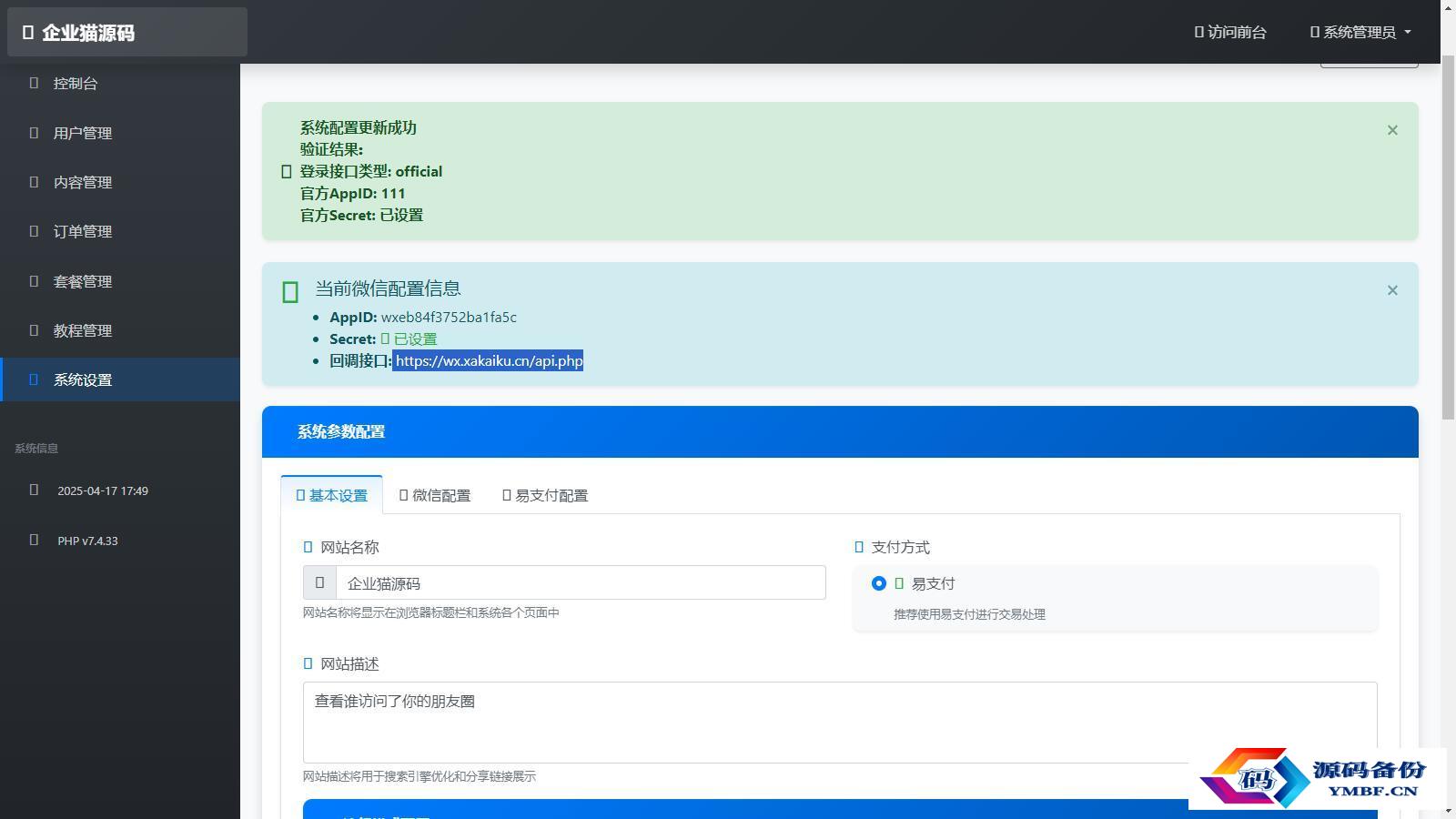Click the green 易支付 payment icon

click(x=899, y=583)
